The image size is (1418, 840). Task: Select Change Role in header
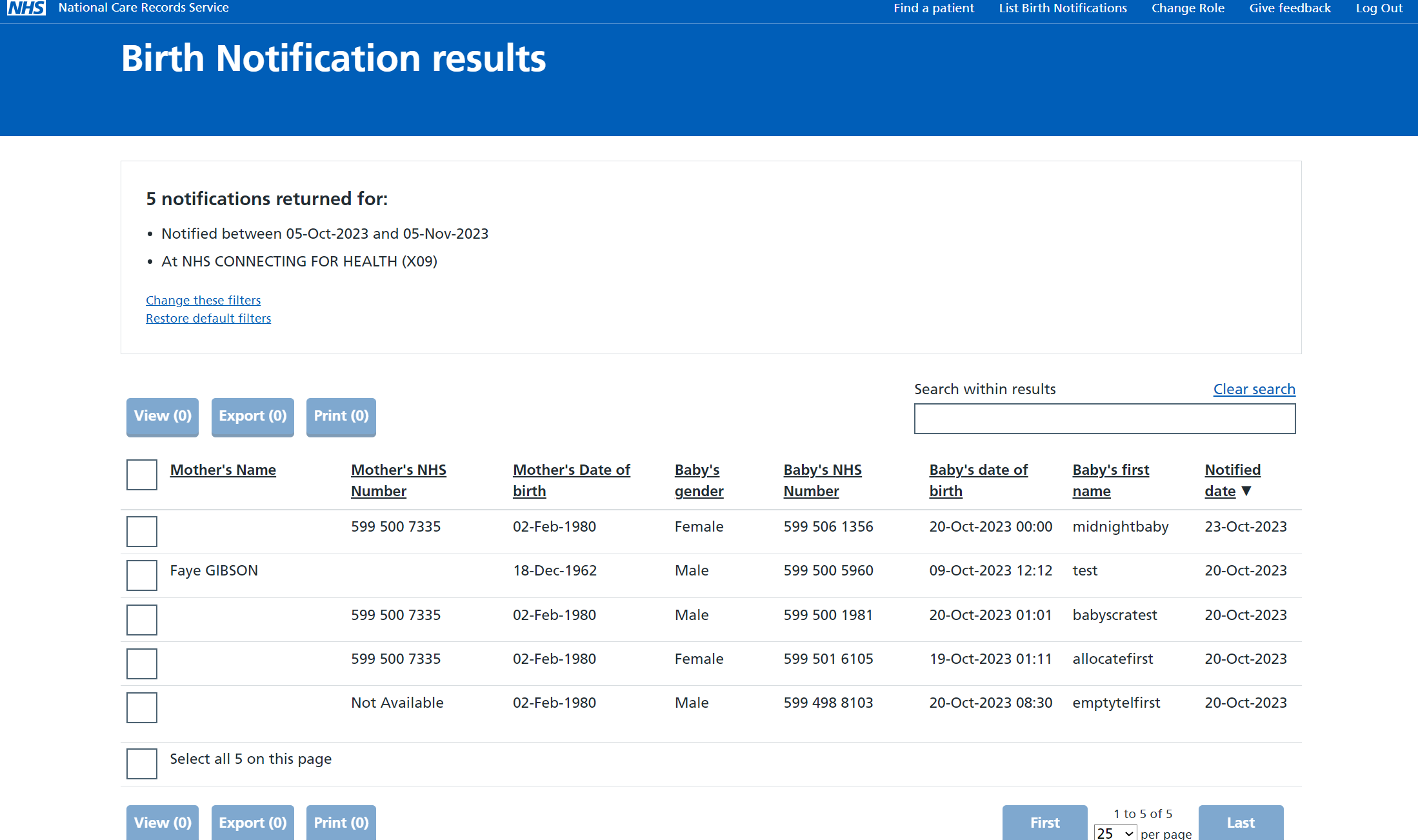click(1188, 8)
